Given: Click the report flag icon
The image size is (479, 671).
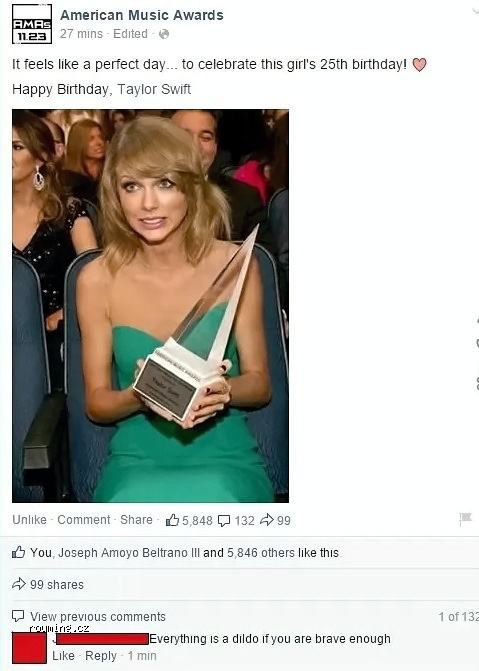Looking at the screenshot, I should (465, 519).
